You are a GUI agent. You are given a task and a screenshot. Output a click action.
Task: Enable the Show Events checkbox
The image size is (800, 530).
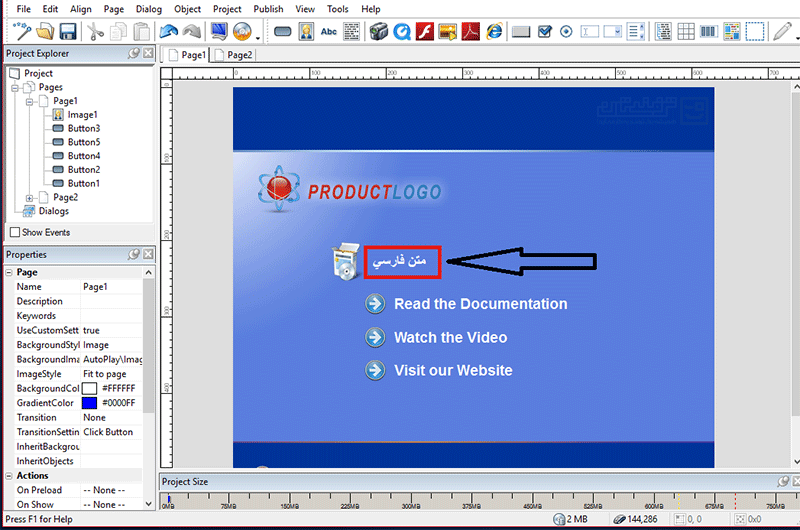[15, 232]
